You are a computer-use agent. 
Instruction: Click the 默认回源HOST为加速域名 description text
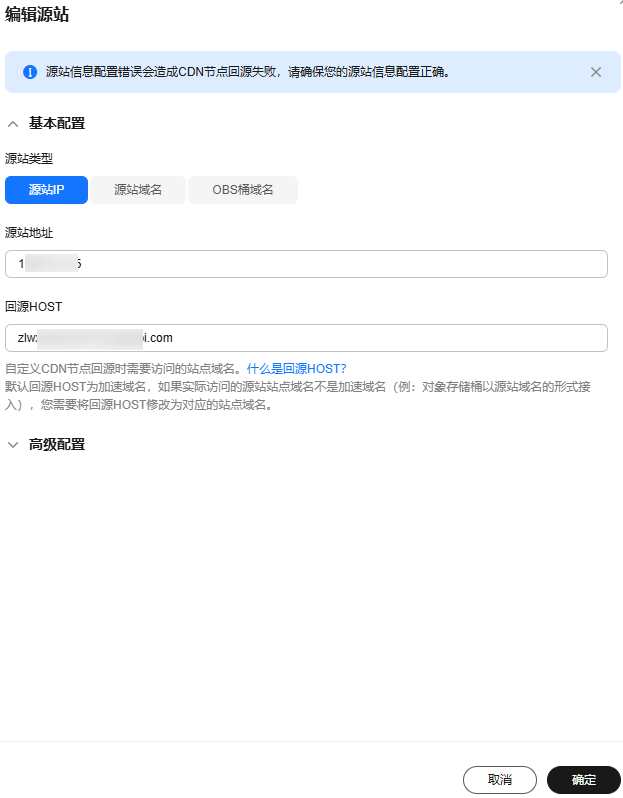point(298,396)
